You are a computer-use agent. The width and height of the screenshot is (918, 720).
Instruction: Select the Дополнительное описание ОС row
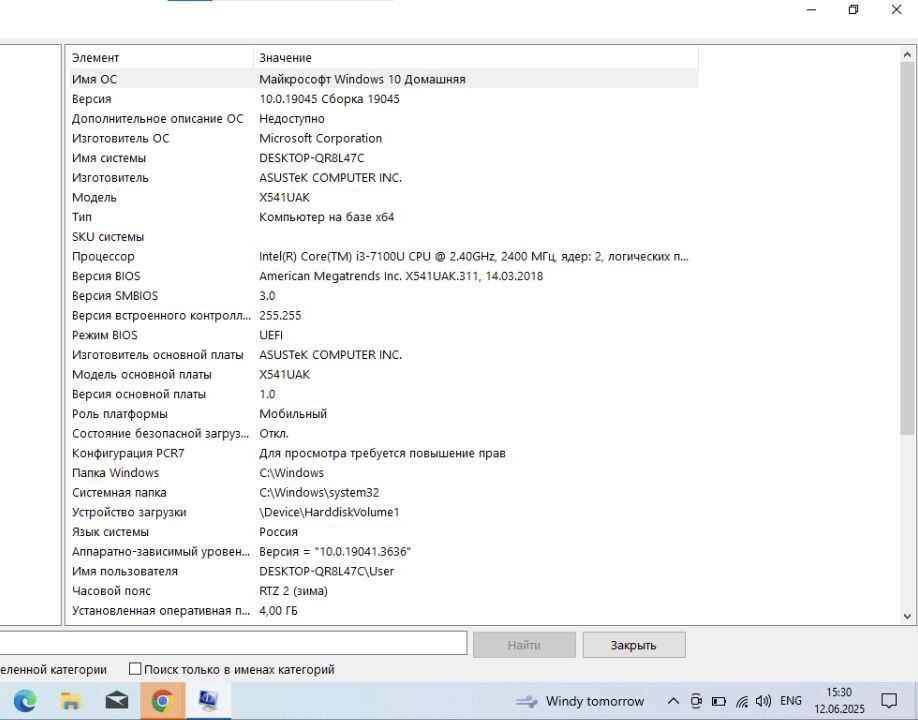pos(384,118)
